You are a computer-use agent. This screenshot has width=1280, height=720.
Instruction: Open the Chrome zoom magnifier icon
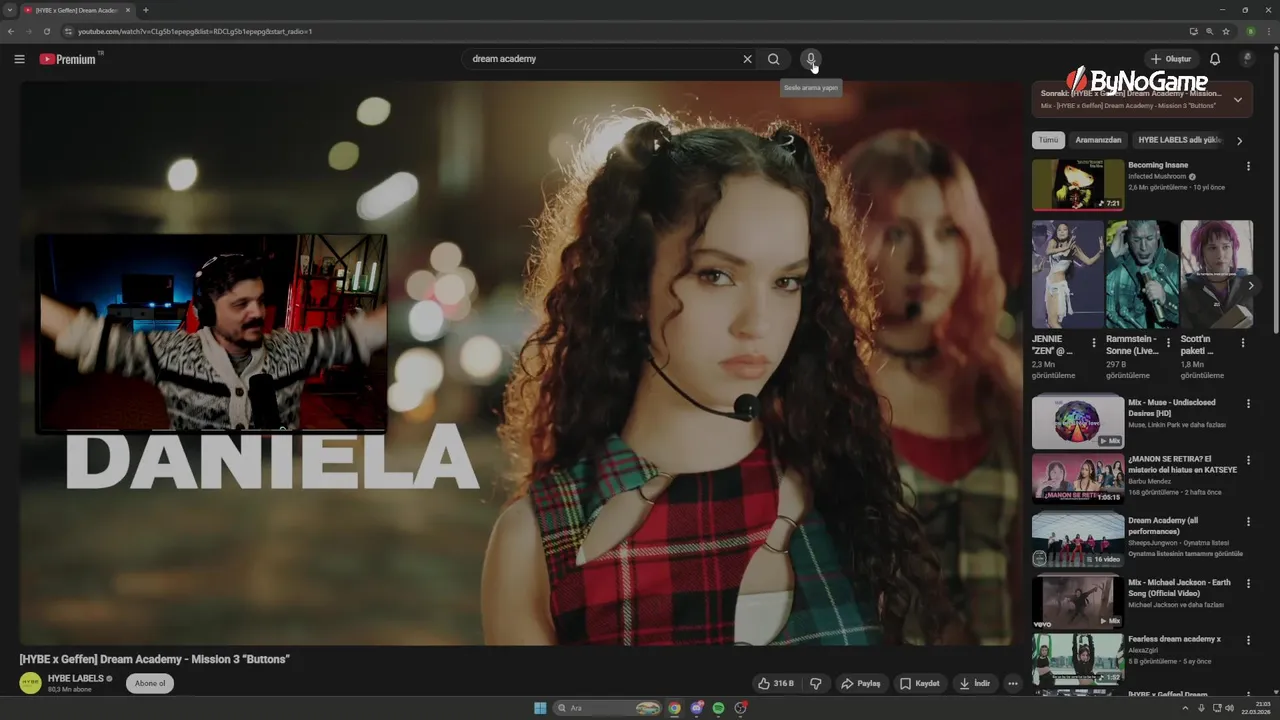pos(1210,31)
